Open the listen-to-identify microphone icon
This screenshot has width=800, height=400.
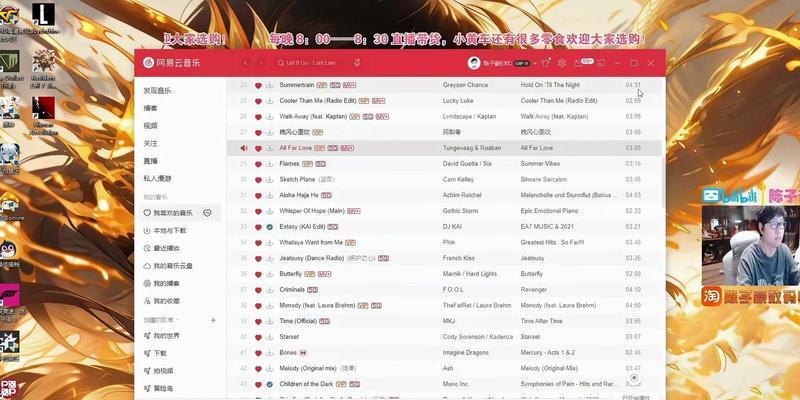point(357,63)
